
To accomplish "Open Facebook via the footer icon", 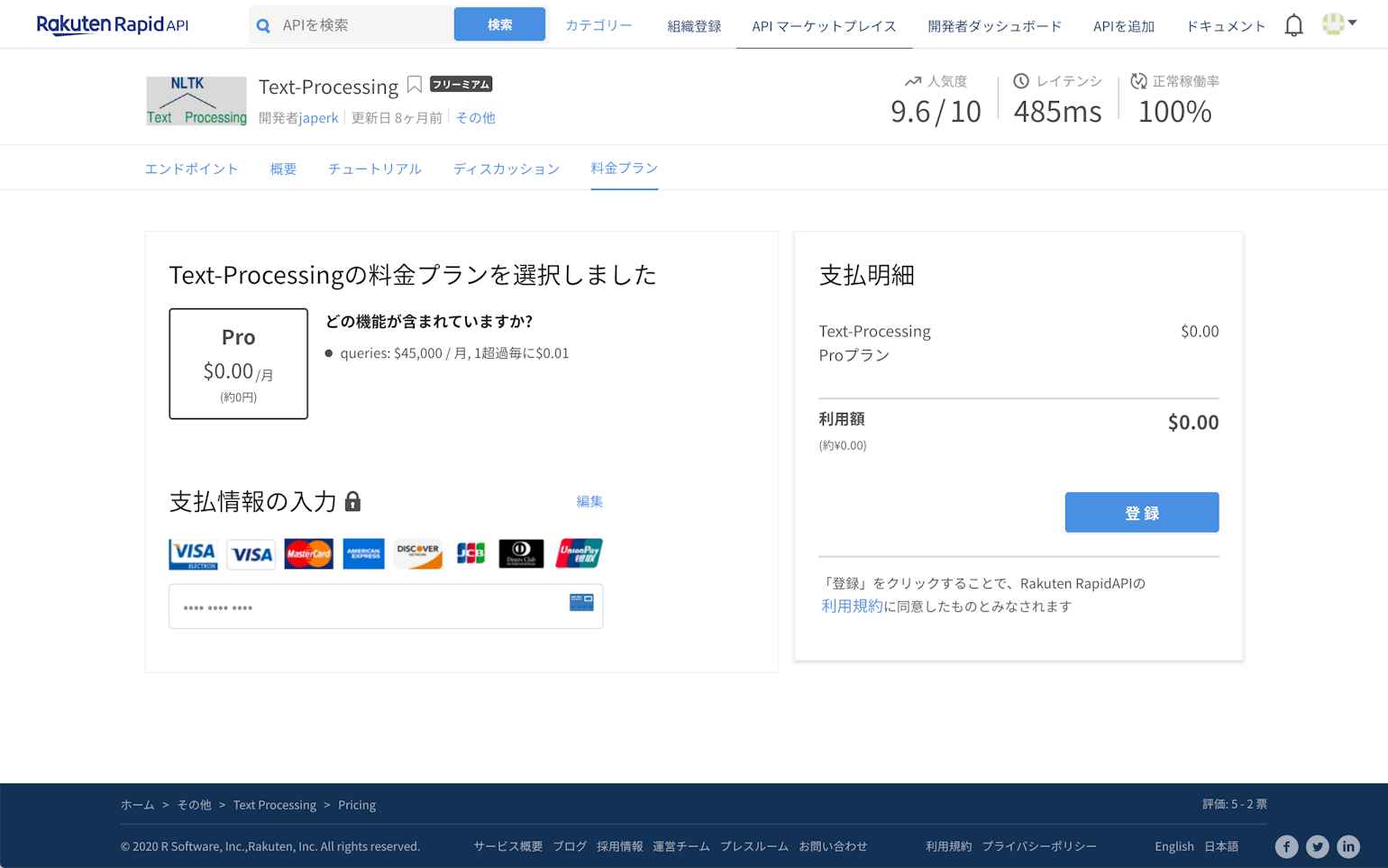I will tap(1286, 846).
